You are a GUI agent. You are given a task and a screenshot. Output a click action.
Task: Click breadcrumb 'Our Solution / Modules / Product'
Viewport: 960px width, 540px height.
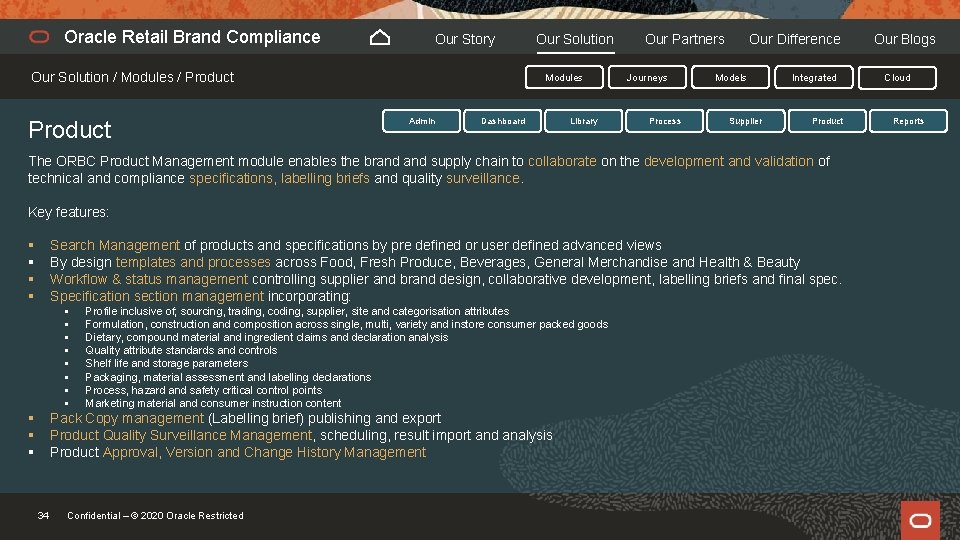click(x=132, y=77)
